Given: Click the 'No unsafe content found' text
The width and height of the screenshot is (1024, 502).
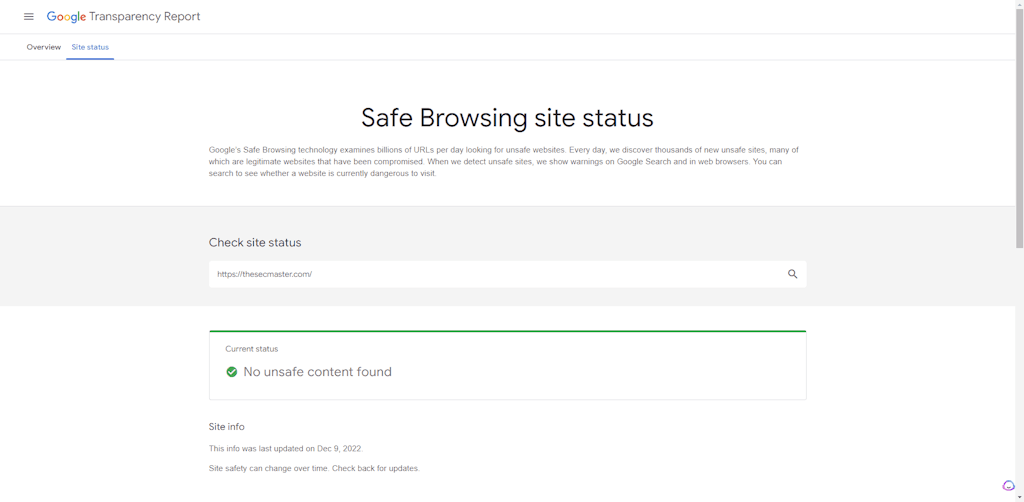Looking at the screenshot, I should pos(317,372).
